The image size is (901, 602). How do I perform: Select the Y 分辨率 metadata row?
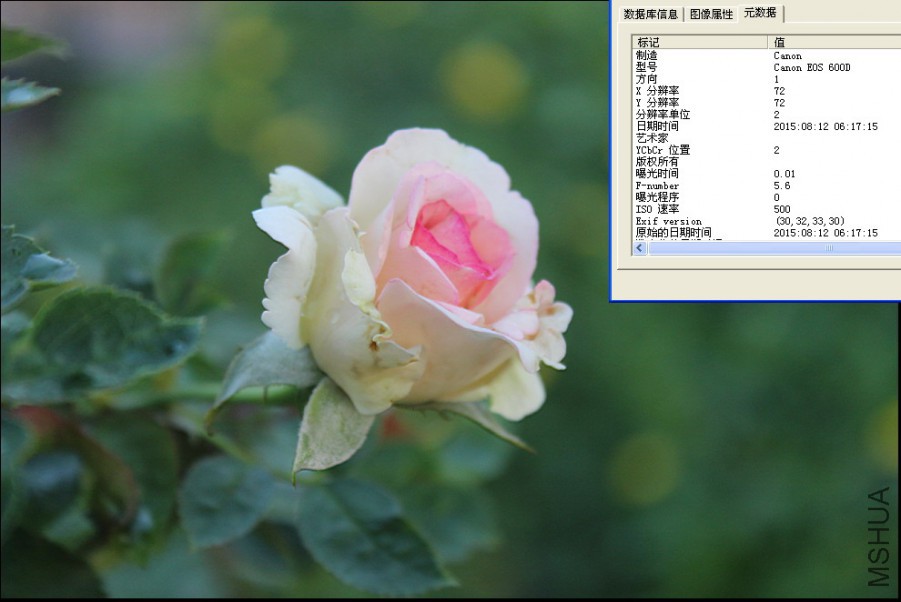click(720, 101)
